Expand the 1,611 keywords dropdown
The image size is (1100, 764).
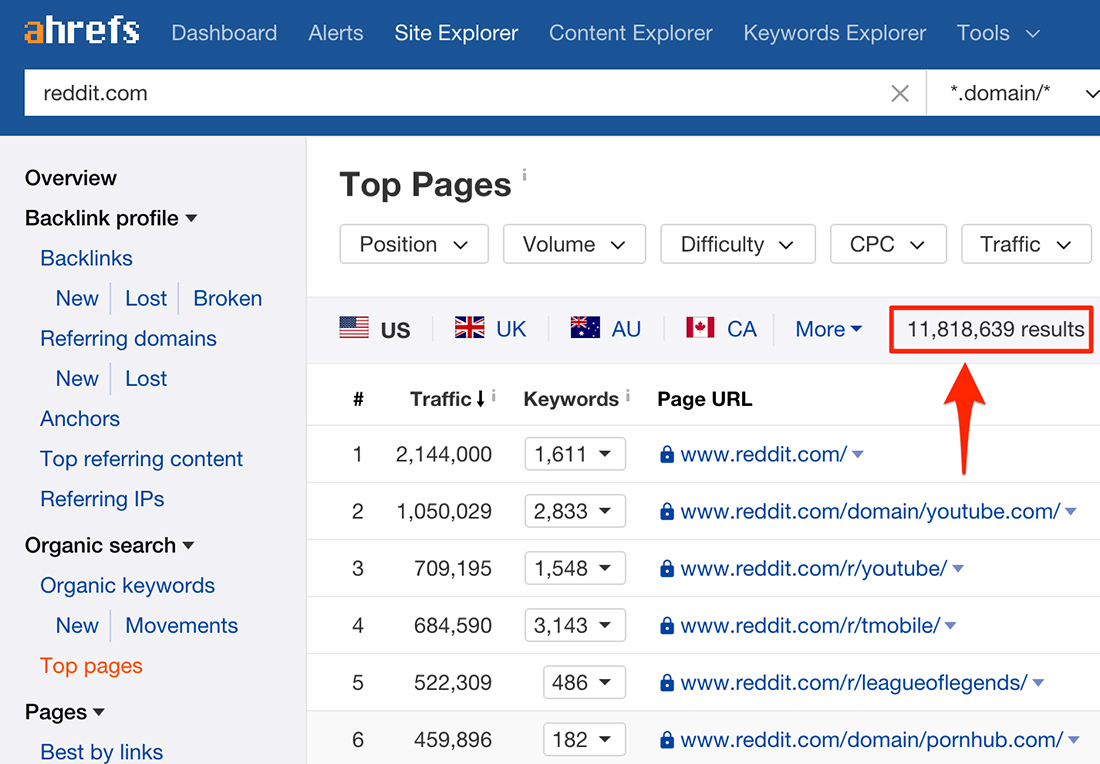575,455
